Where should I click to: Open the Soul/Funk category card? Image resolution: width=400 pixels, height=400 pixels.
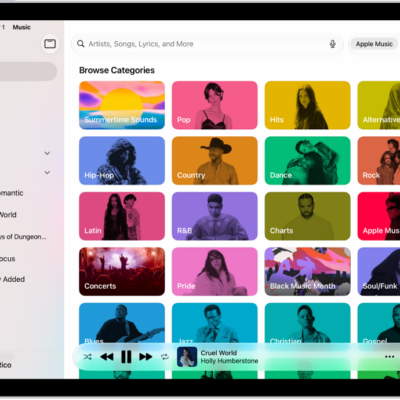click(x=379, y=271)
